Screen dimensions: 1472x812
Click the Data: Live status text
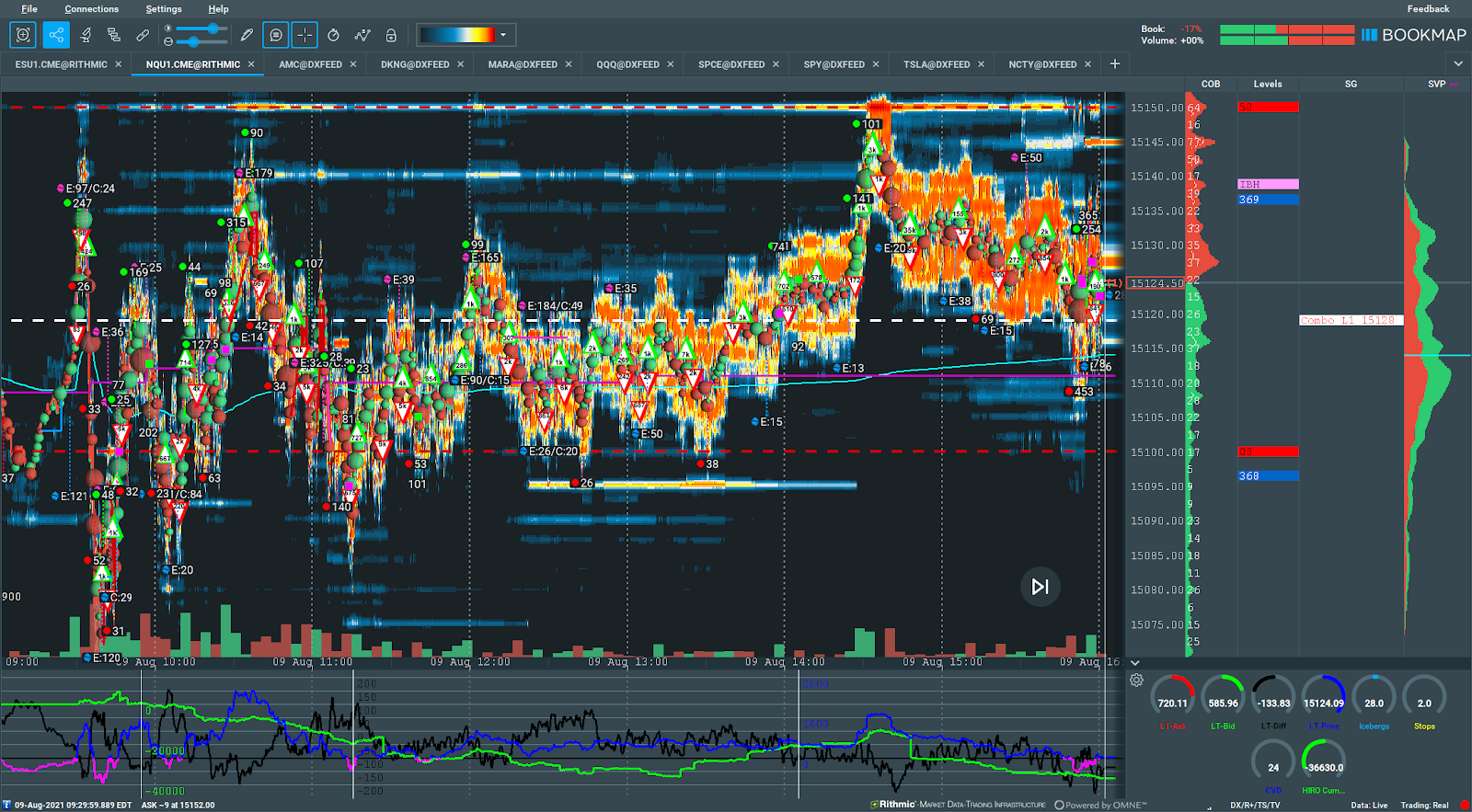(x=1369, y=805)
